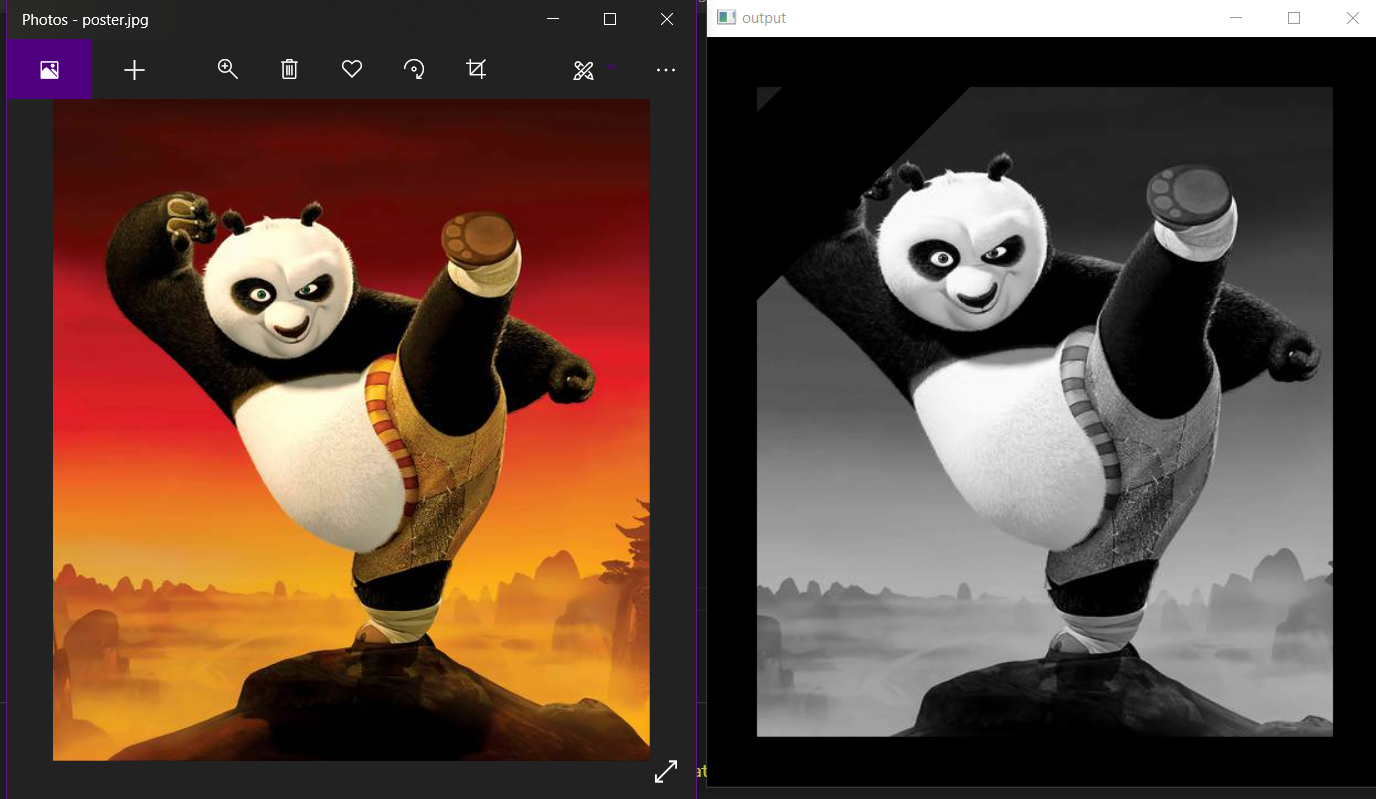1376x799 pixels.
Task: Open Edit & Create pencil icon
Action: [583, 70]
